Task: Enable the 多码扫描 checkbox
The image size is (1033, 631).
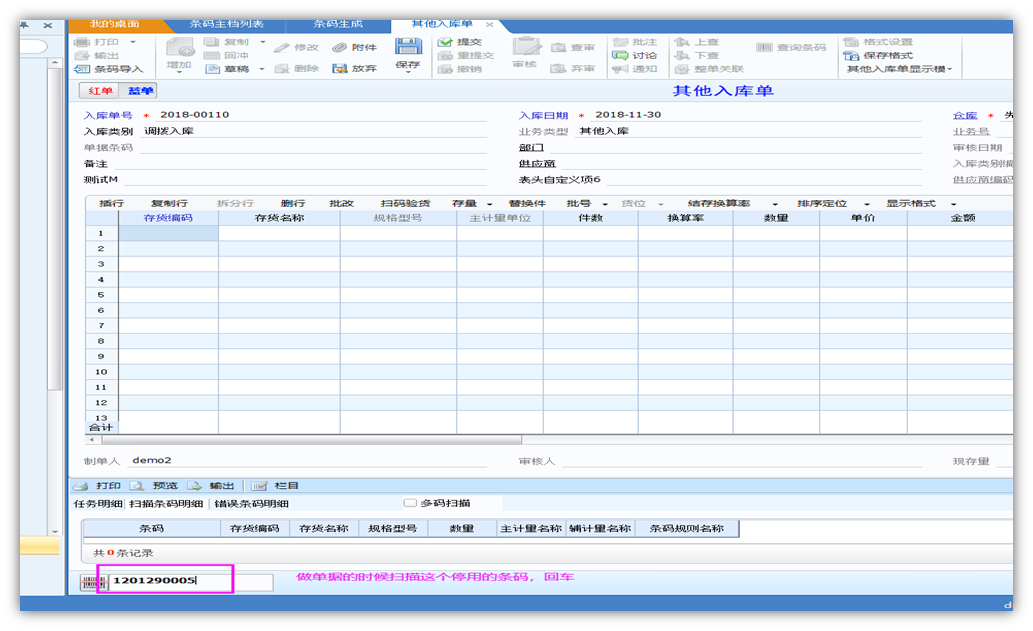Action: point(410,503)
